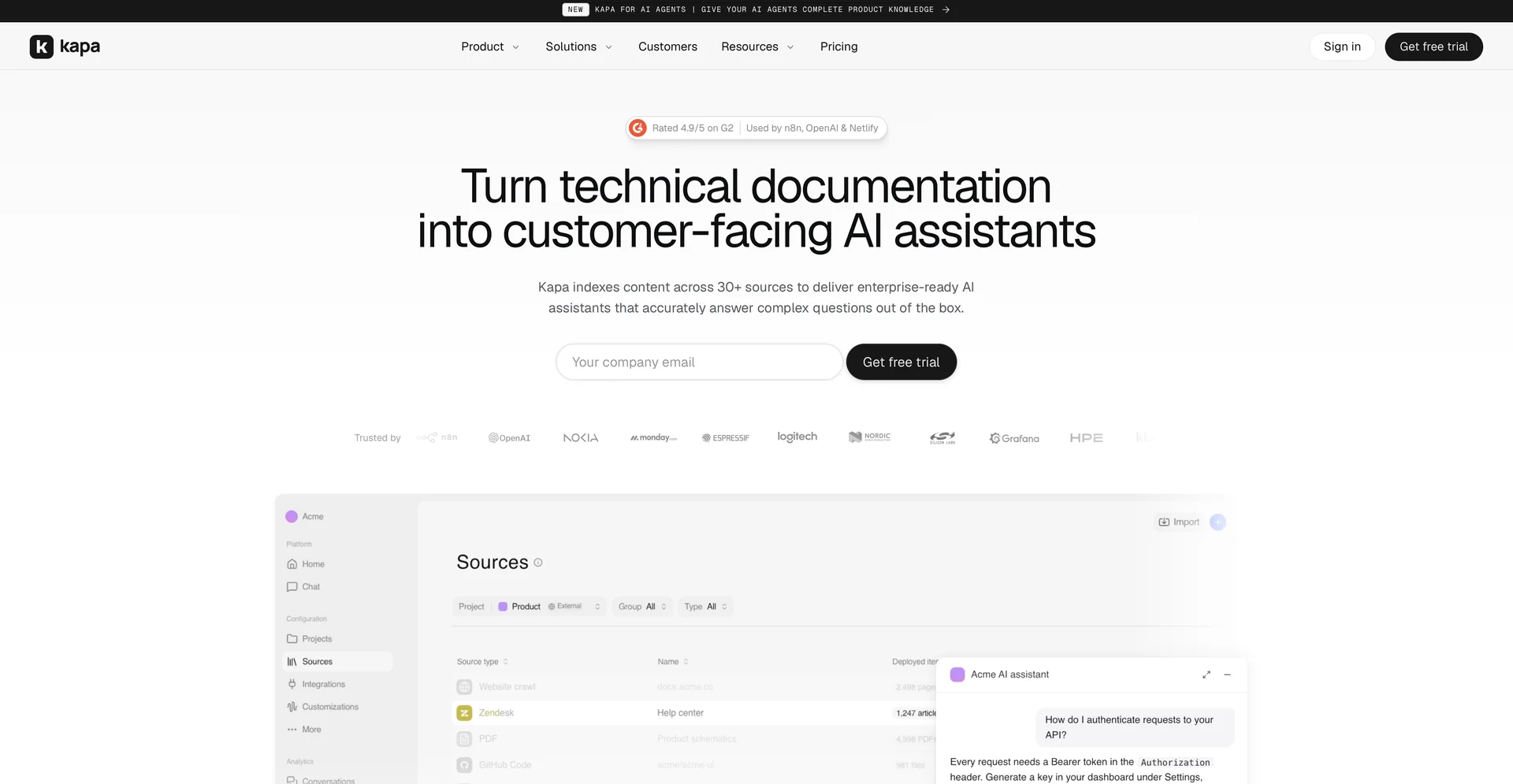Go to the Pricing page
1513x784 pixels.
[839, 47]
